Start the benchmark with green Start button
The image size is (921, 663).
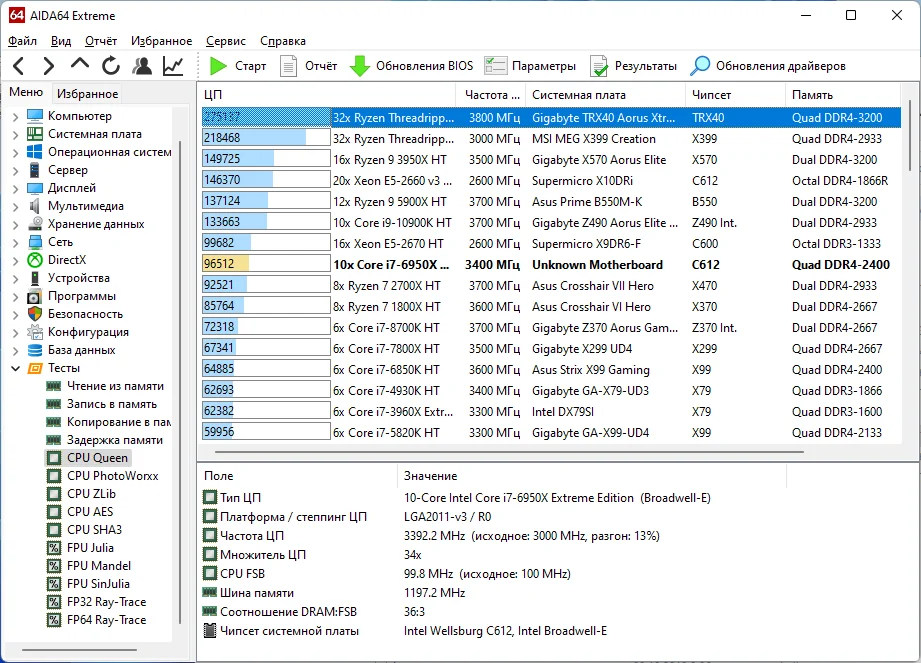pyautogui.click(x=238, y=66)
